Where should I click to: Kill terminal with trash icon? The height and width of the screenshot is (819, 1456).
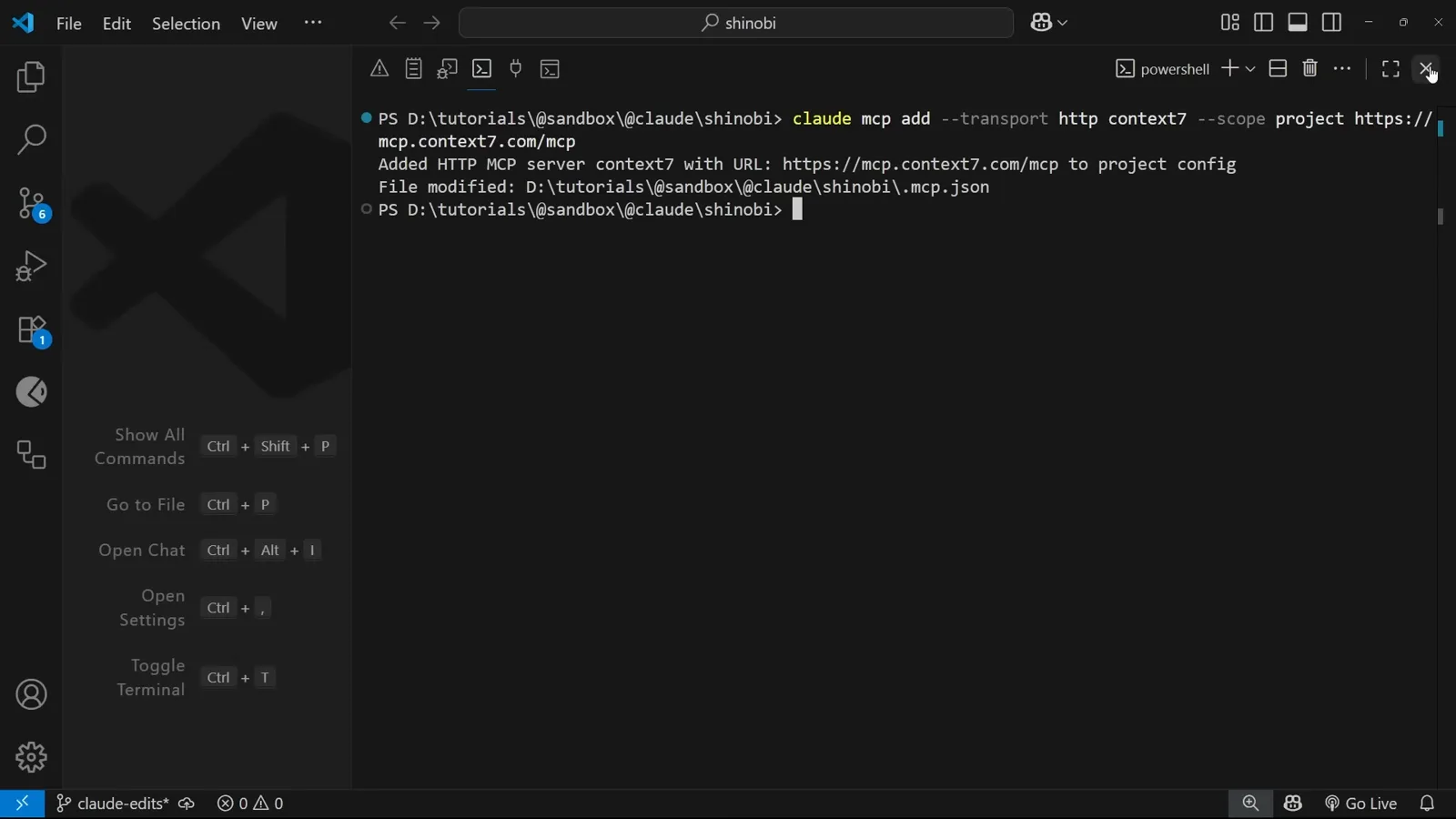pyautogui.click(x=1310, y=68)
